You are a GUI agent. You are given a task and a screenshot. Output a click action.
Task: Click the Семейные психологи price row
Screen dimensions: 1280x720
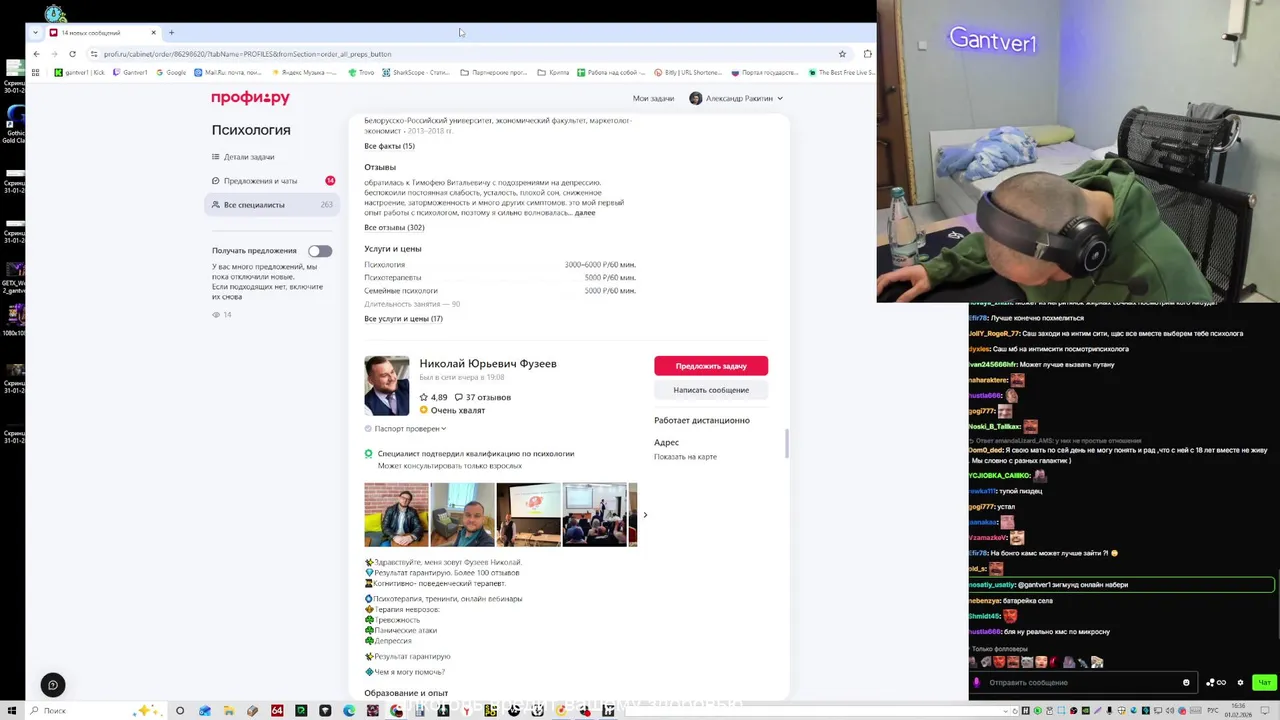tap(500, 291)
